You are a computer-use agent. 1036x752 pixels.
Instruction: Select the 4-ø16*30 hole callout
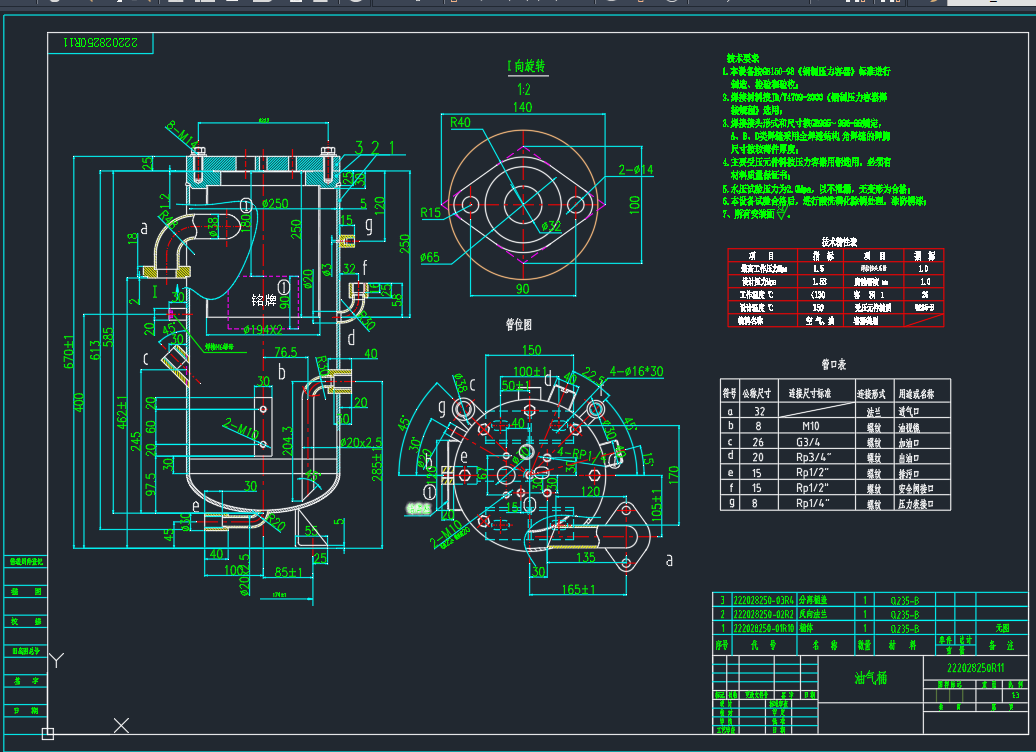636,371
